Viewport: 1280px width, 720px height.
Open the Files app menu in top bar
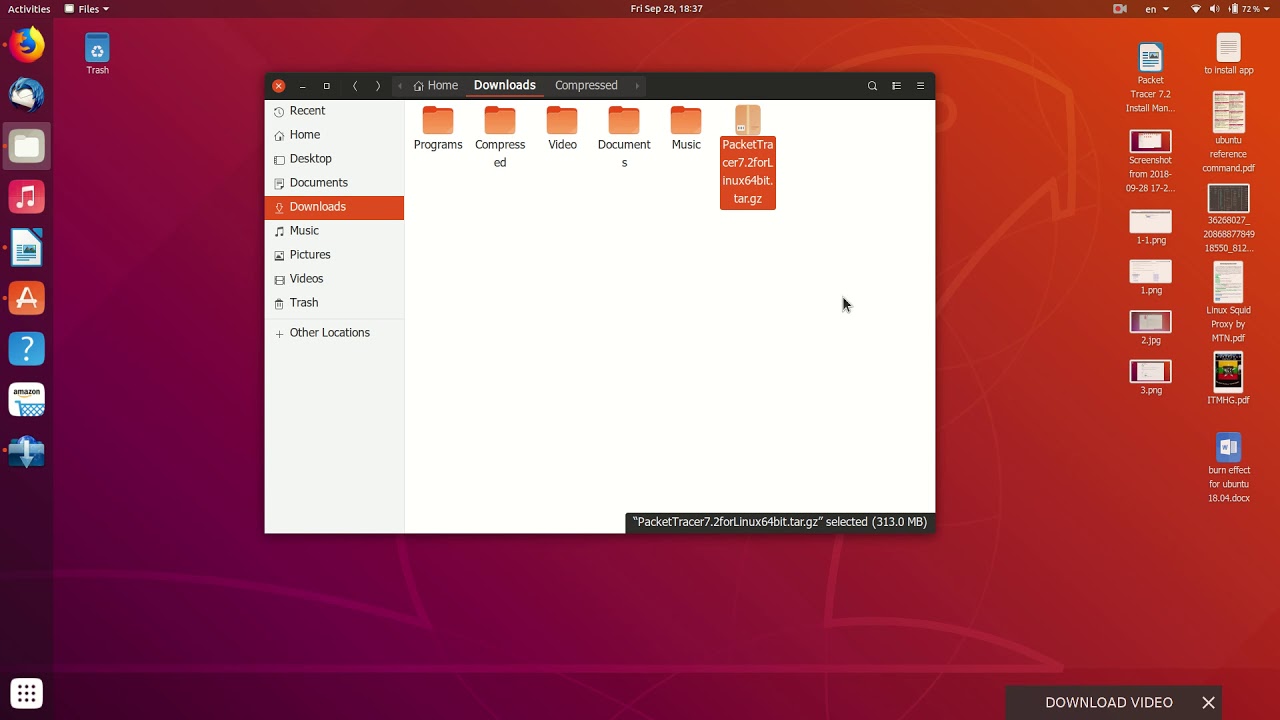[87, 9]
